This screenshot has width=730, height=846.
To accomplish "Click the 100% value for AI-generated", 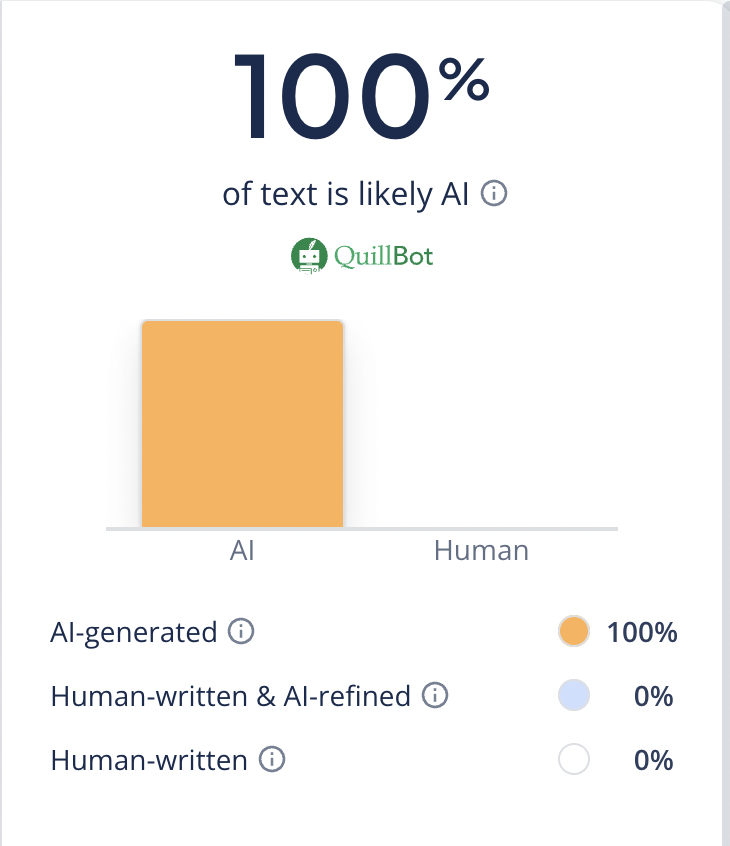I will click(643, 632).
